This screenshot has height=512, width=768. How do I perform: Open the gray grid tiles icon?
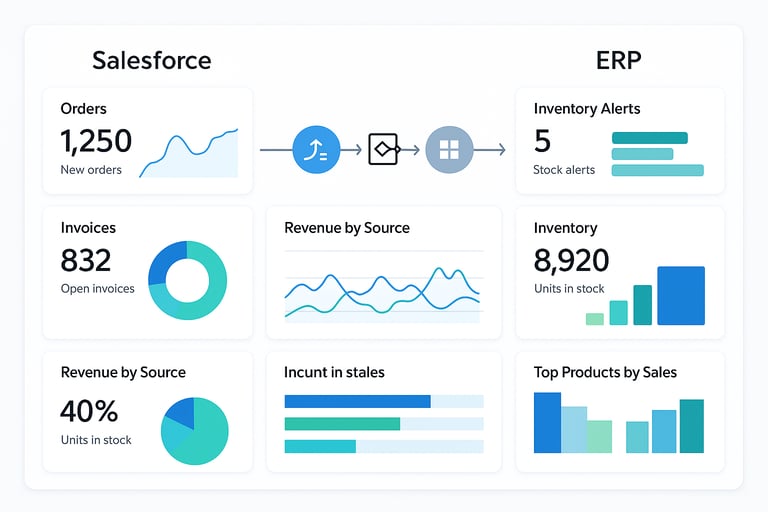tap(449, 149)
